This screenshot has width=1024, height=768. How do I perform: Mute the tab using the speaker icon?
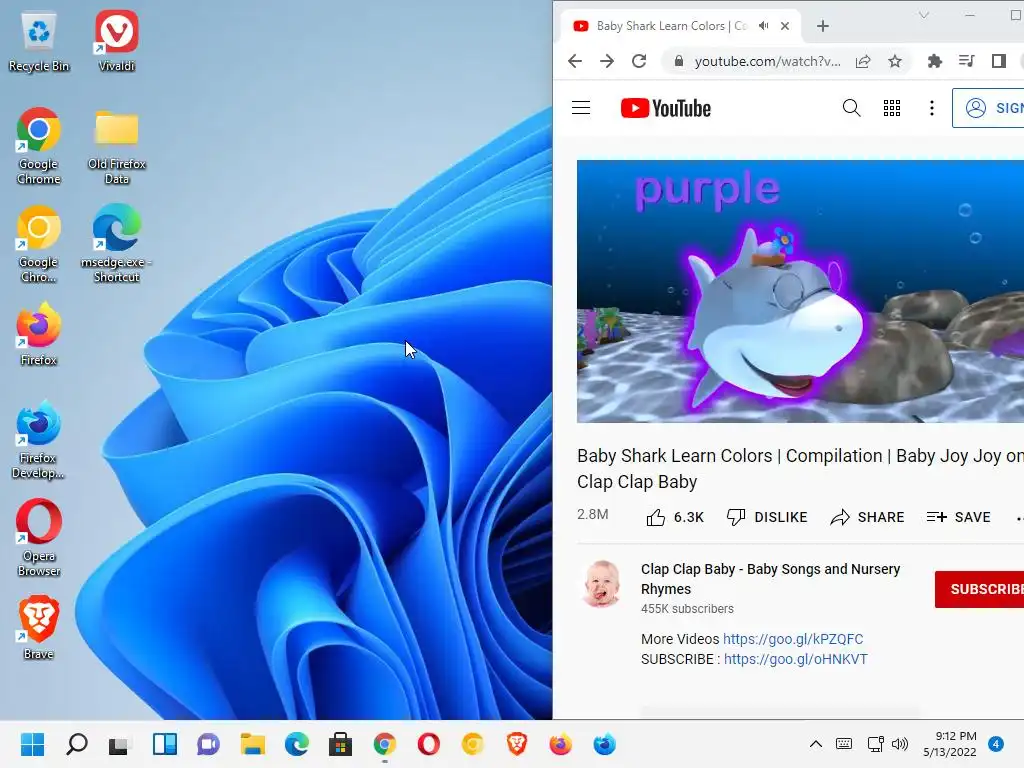pyautogui.click(x=763, y=26)
